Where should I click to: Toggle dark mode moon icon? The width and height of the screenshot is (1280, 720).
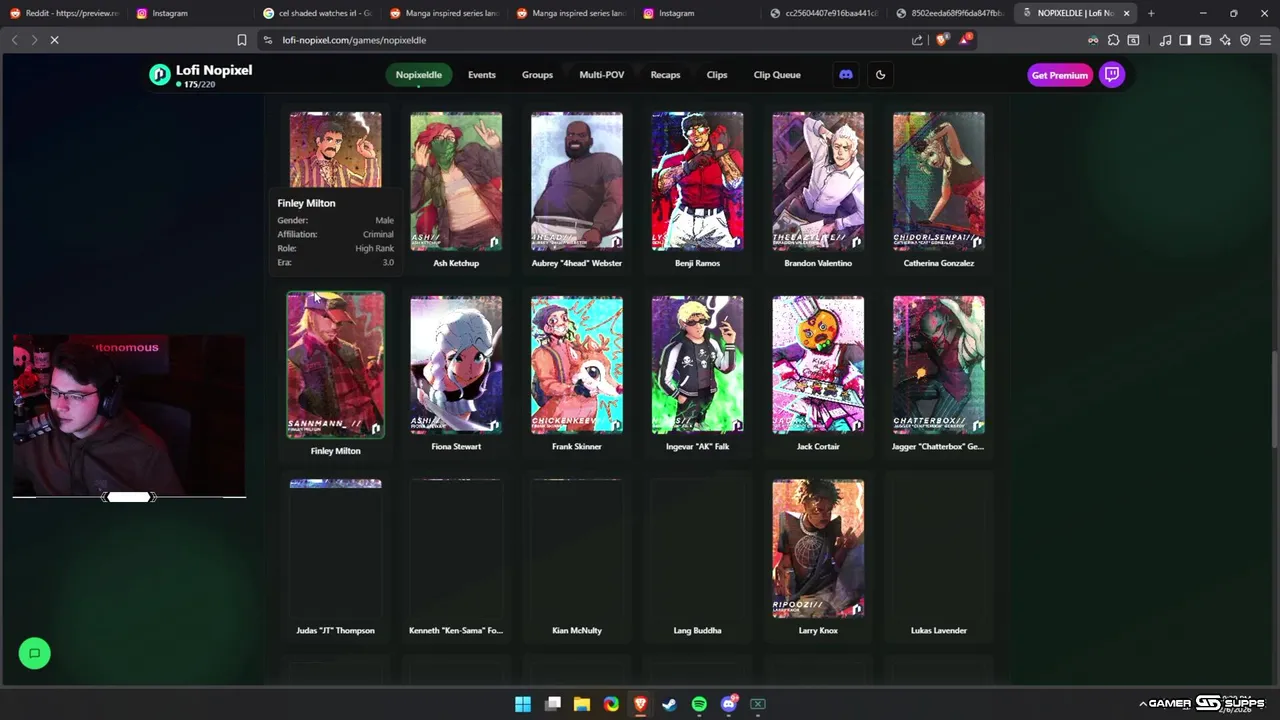point(880,75)
